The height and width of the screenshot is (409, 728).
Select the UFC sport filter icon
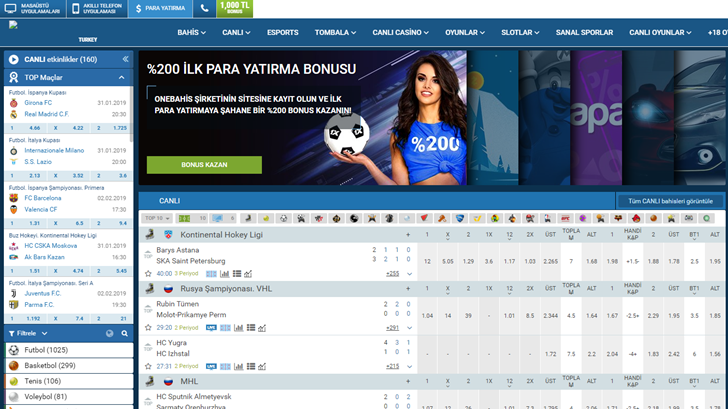(x=565, y=218)
